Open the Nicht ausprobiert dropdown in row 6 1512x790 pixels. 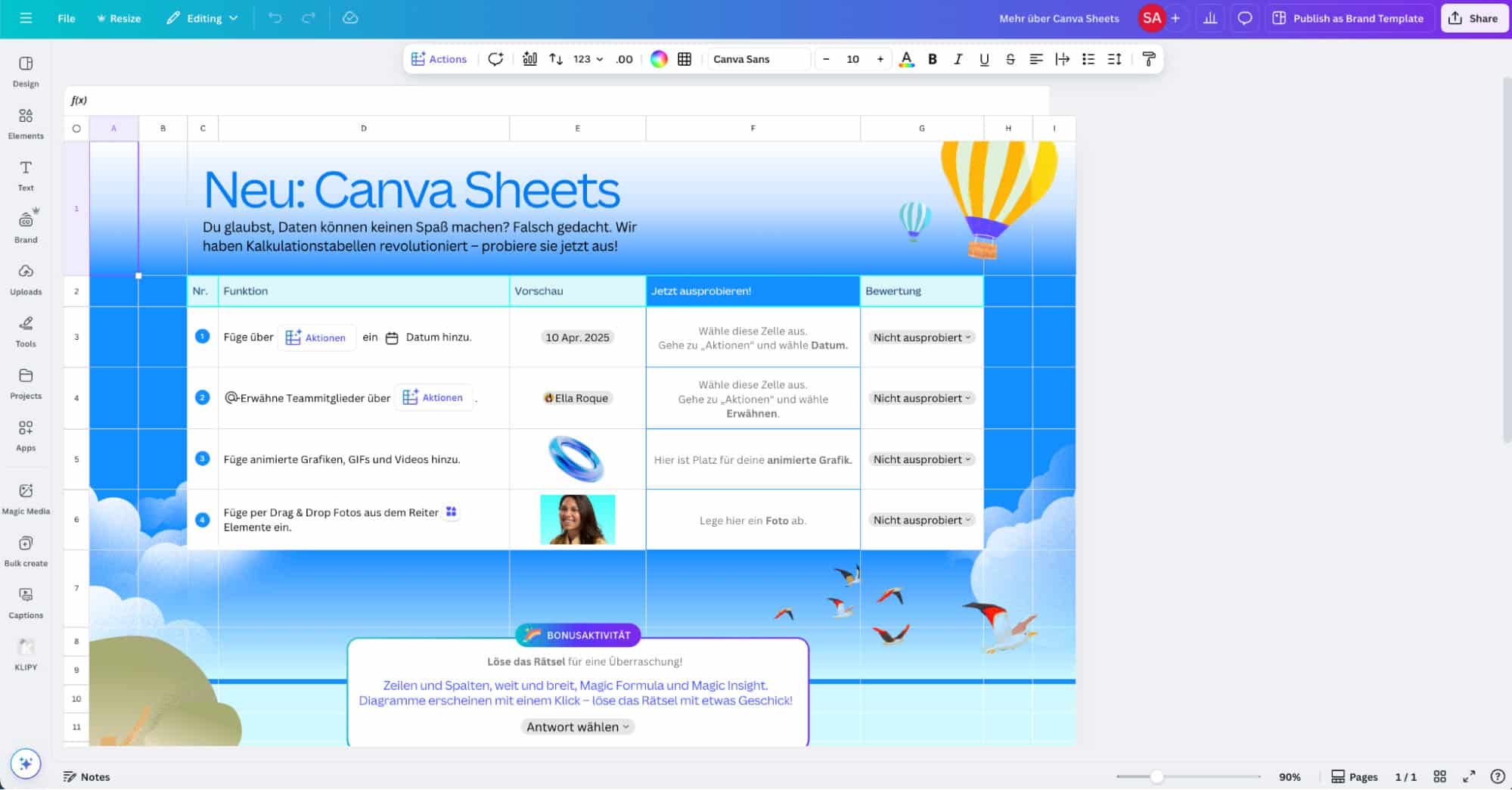[921, 520]
